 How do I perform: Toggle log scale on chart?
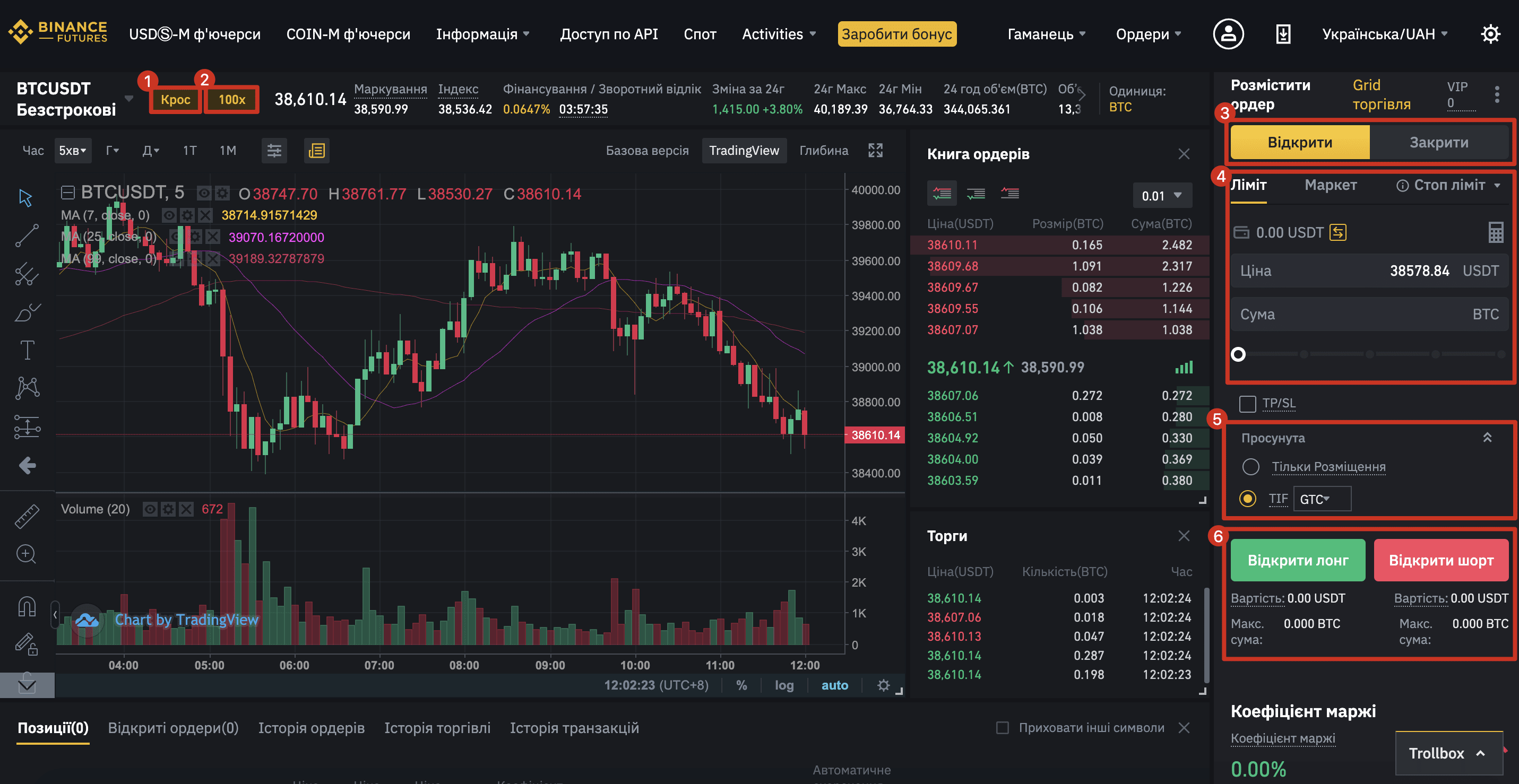[x=784, y=685]
